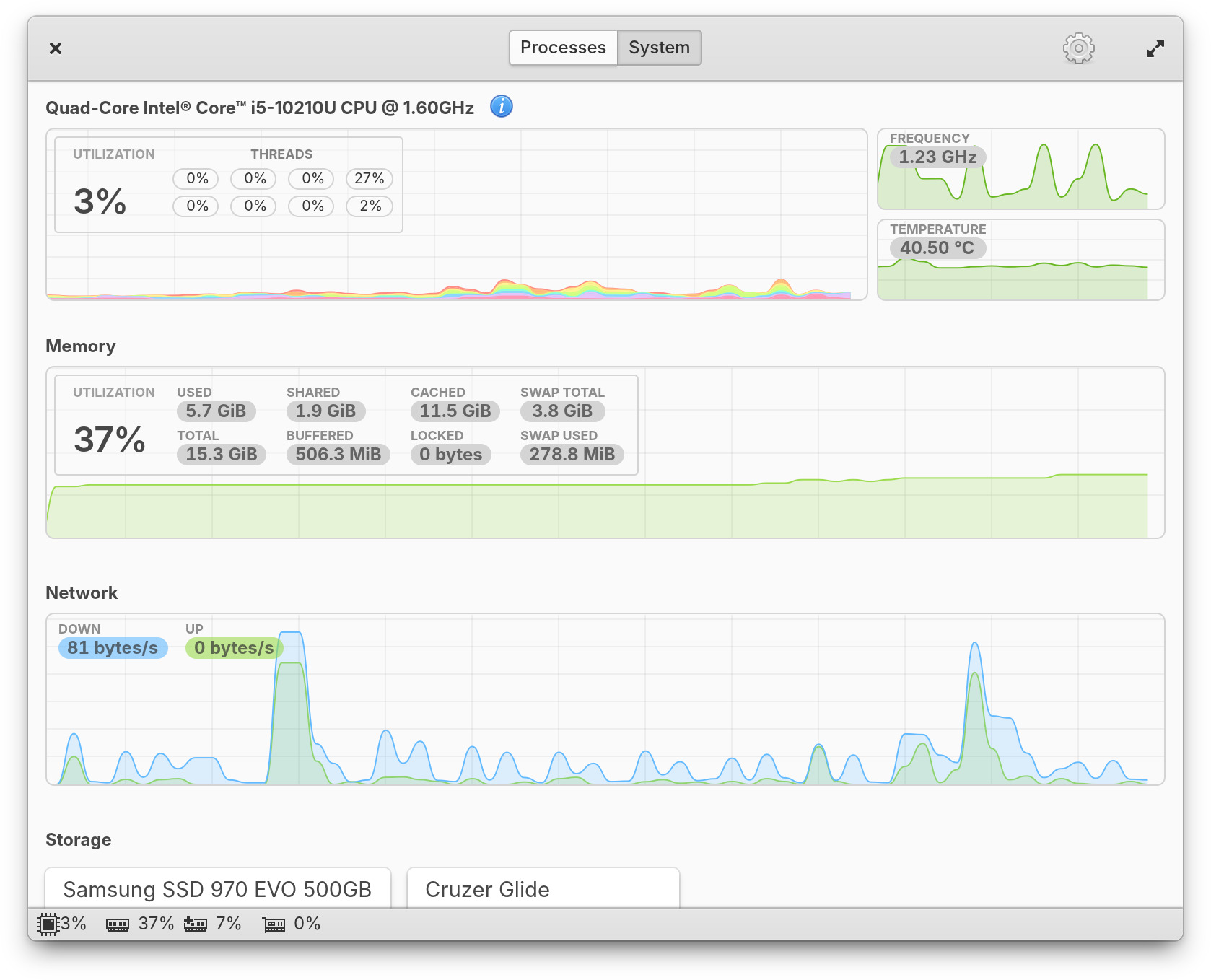The height and width of the screenshot is (980, 1211).
Task: Switch to the Processes tab
Action: [x=563, y=48]
